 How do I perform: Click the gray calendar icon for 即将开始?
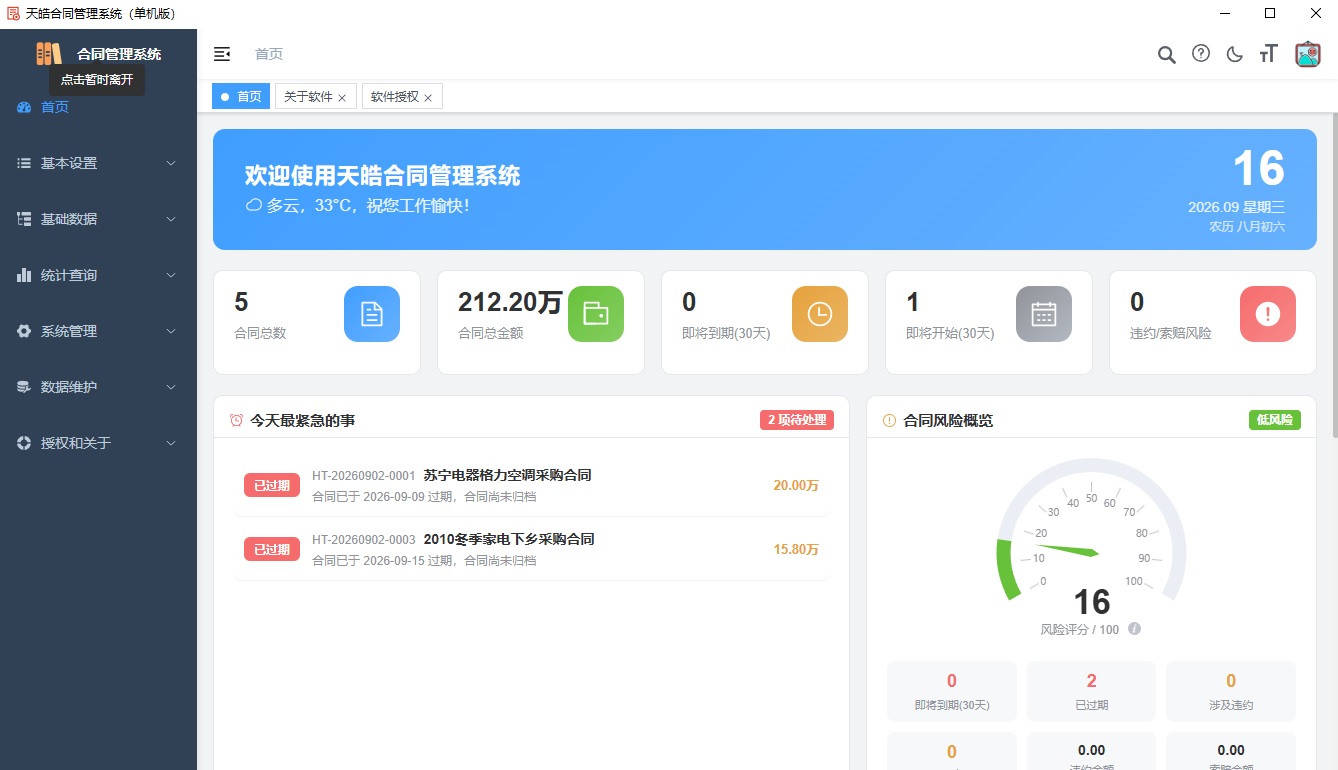[x=1044, y=314]
